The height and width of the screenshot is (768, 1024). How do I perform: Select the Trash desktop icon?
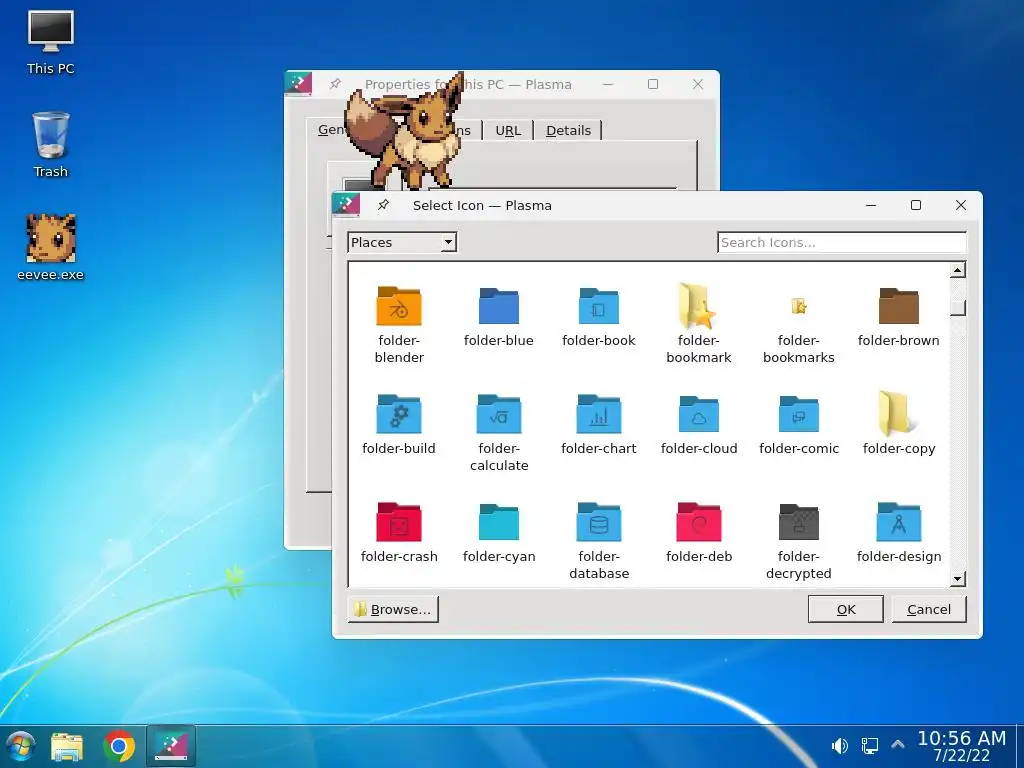point(50,145)
